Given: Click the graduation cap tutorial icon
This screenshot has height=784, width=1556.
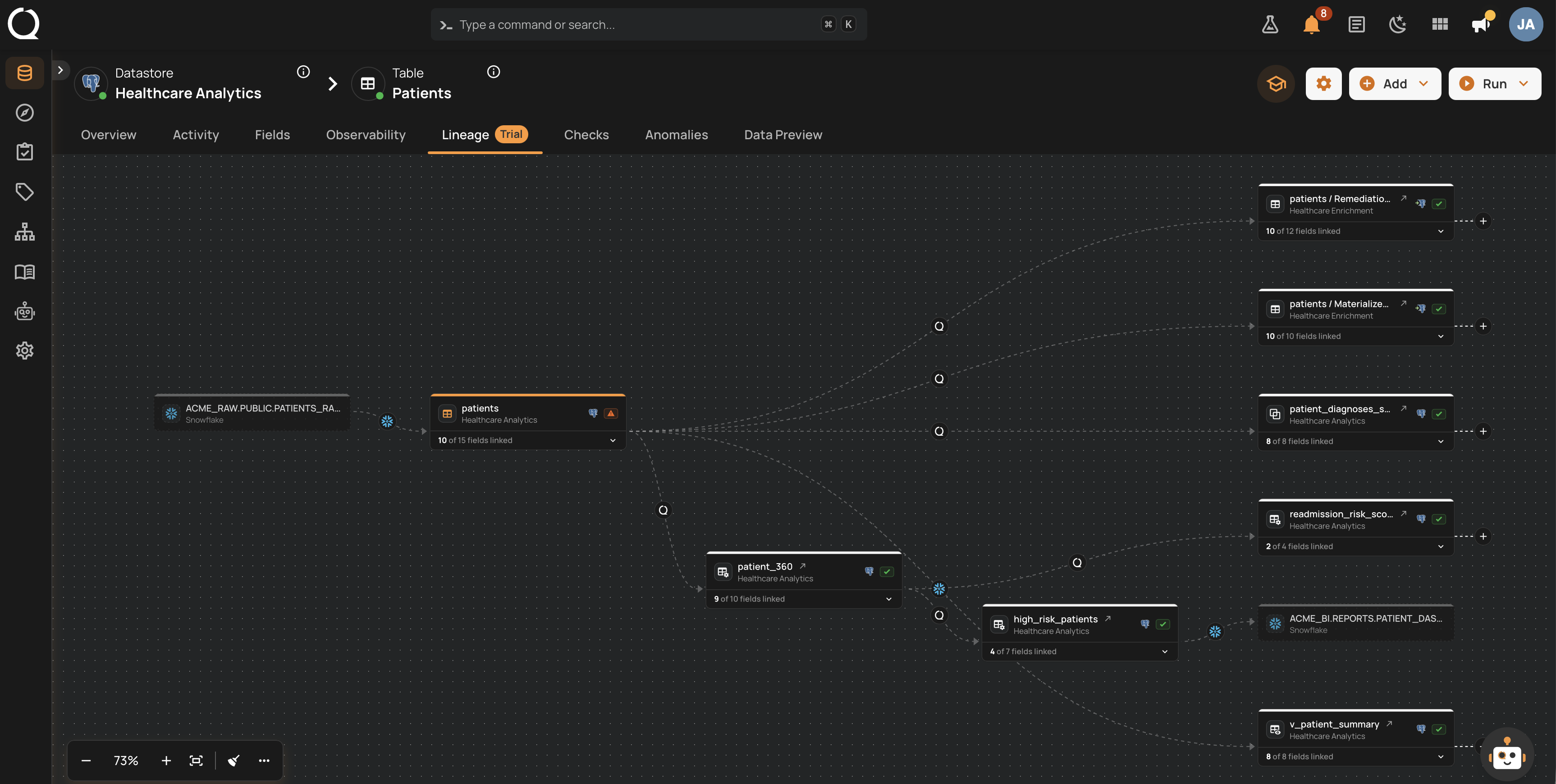Looking at the screenshot, I should tap(1276, 84).
